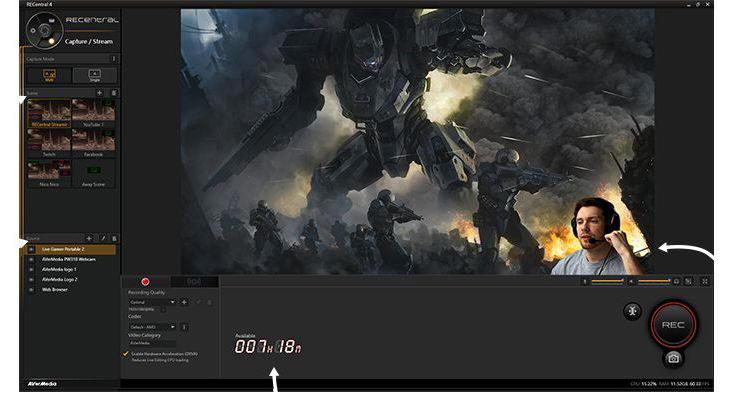Start recording with the REC button
Viewport: 738px width, 409px height.
tap(673, 325)
